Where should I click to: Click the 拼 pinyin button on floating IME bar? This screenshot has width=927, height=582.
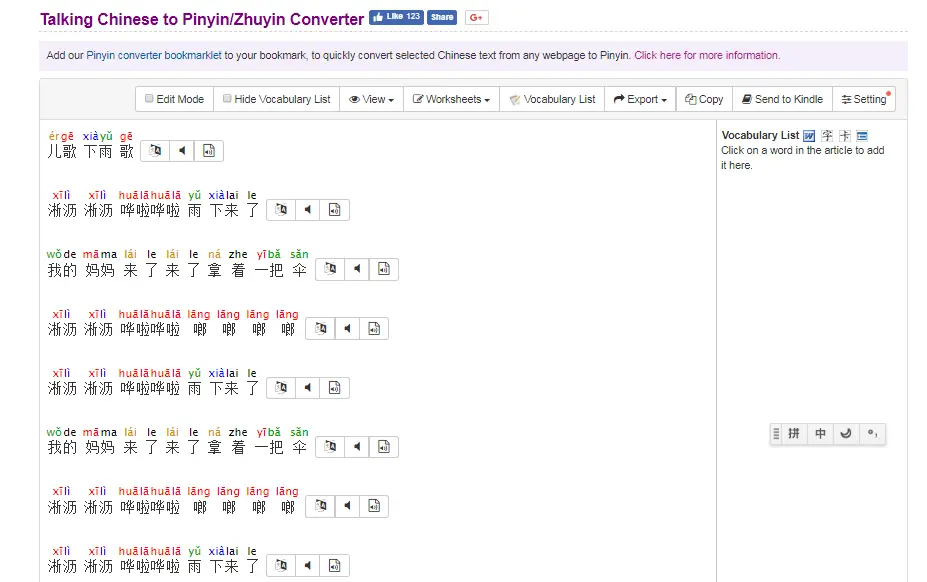[794, 434]
